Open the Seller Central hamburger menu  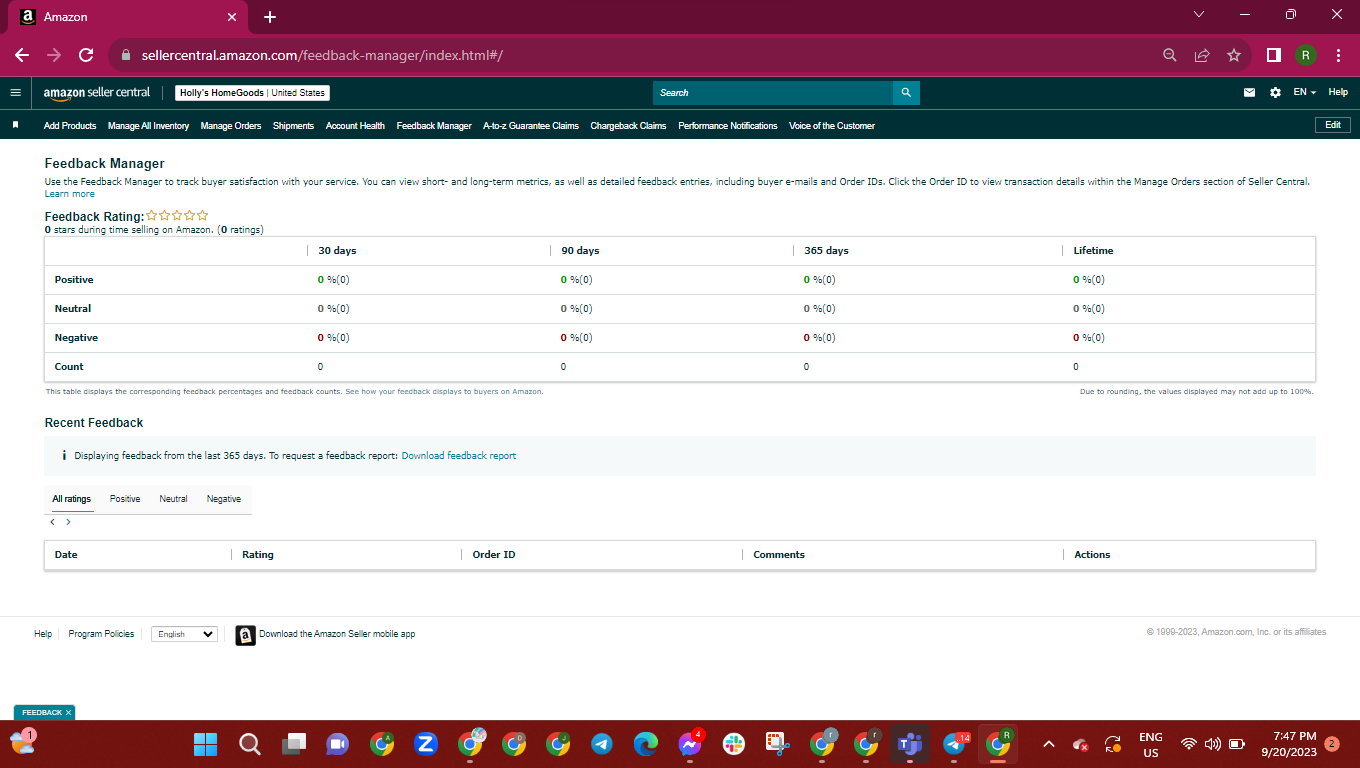pos(15,92)
